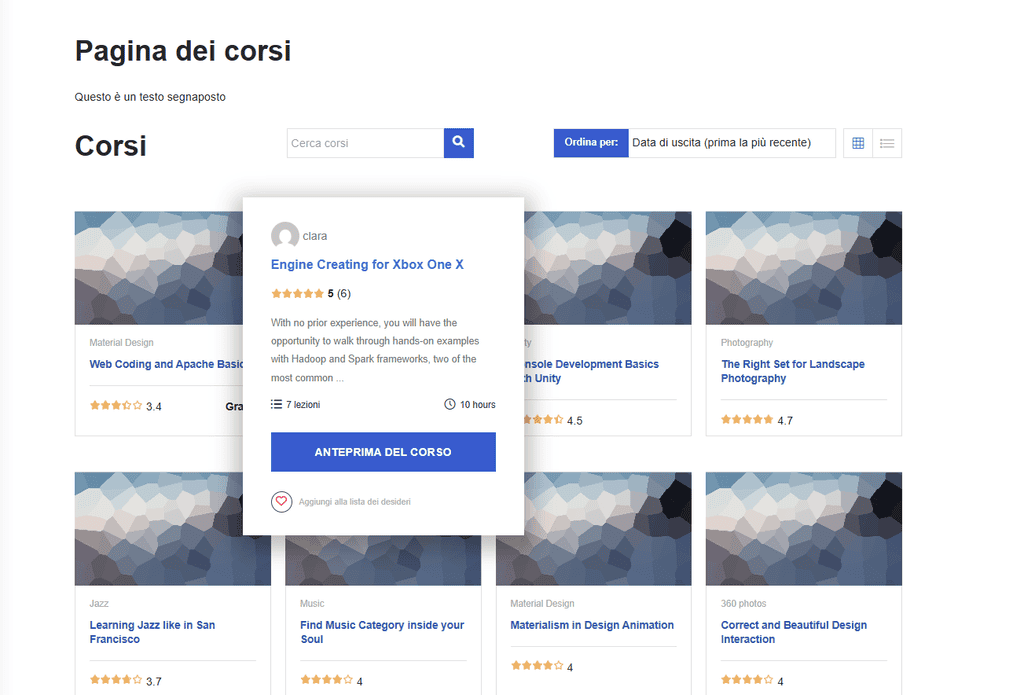Click the 3.7 star rating of Learning Jazz
Screen dimensions: 1024x695
tap(116, 680)
